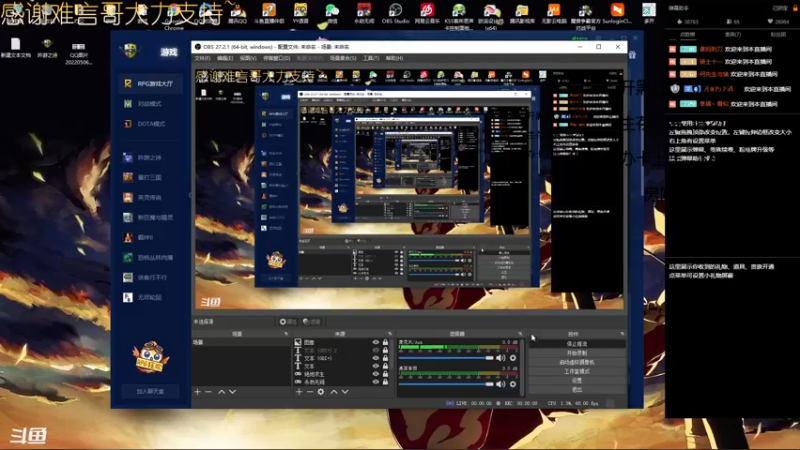800x450 pixels.
Task: Open the 帮助(H) menu
Action: (x=394, y=58)
